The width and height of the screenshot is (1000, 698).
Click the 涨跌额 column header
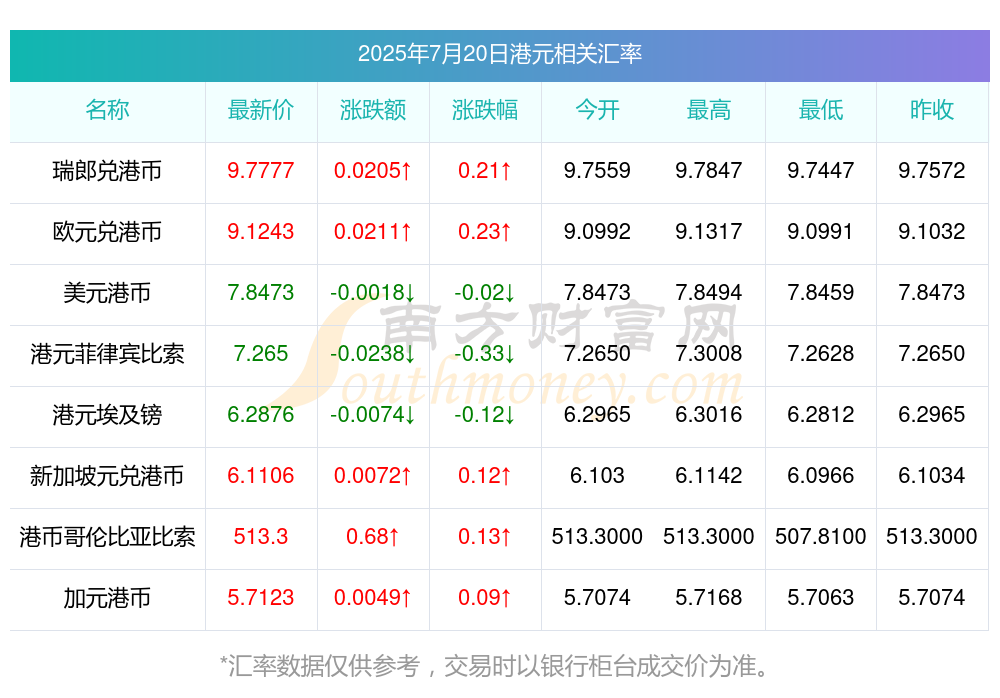coord(373,110)
